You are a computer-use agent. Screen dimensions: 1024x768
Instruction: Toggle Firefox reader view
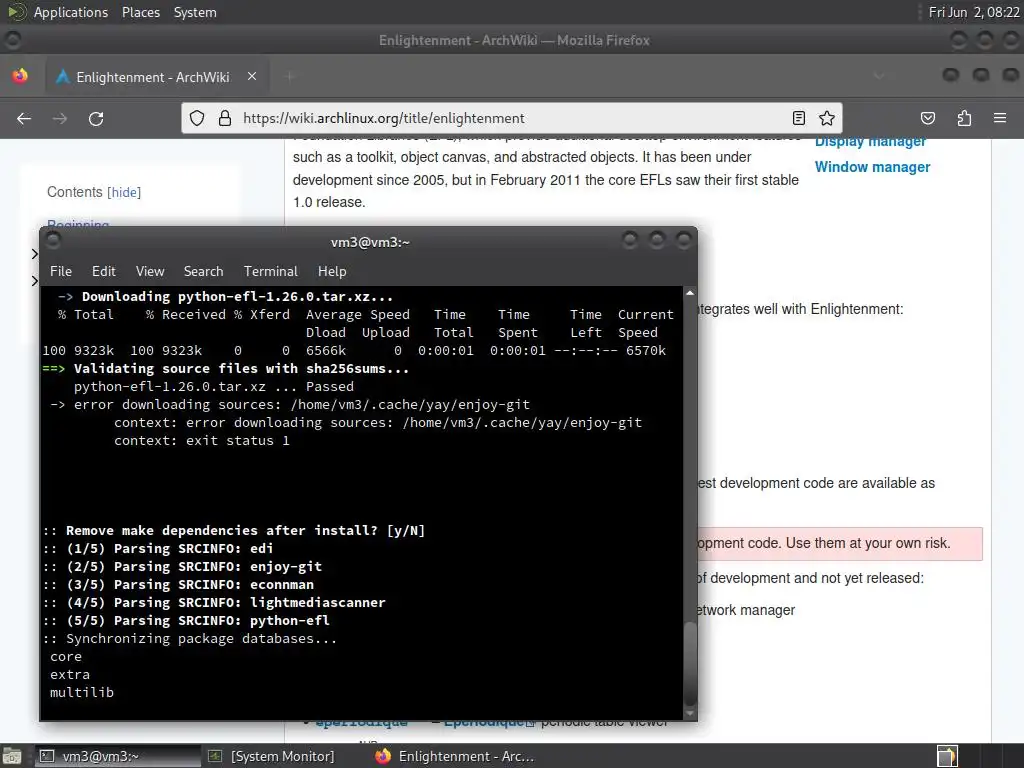(x=798, y=118)
